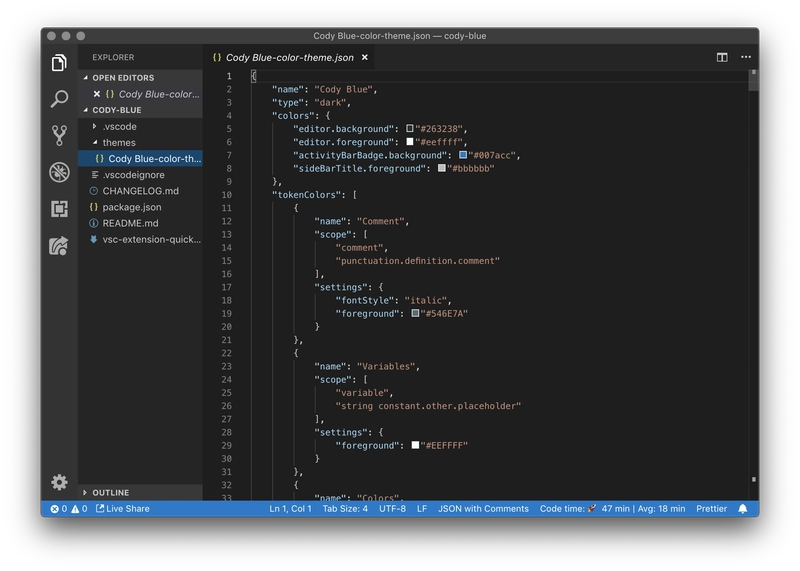Close the Cody Blue-color-theme.json tab
The width and height of the screenshot is (800, 571).
point(365,57)
